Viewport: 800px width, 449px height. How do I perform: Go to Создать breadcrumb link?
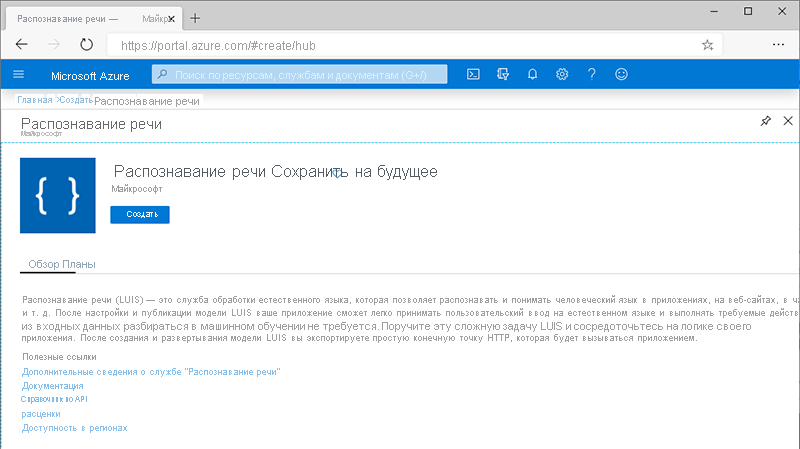pyautogui.click(x=76, y=100)
